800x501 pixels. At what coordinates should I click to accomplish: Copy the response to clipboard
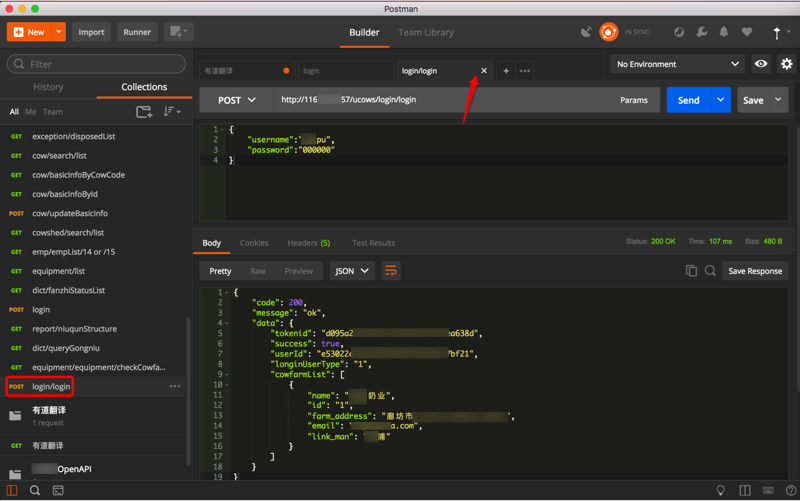pos(691,271)
